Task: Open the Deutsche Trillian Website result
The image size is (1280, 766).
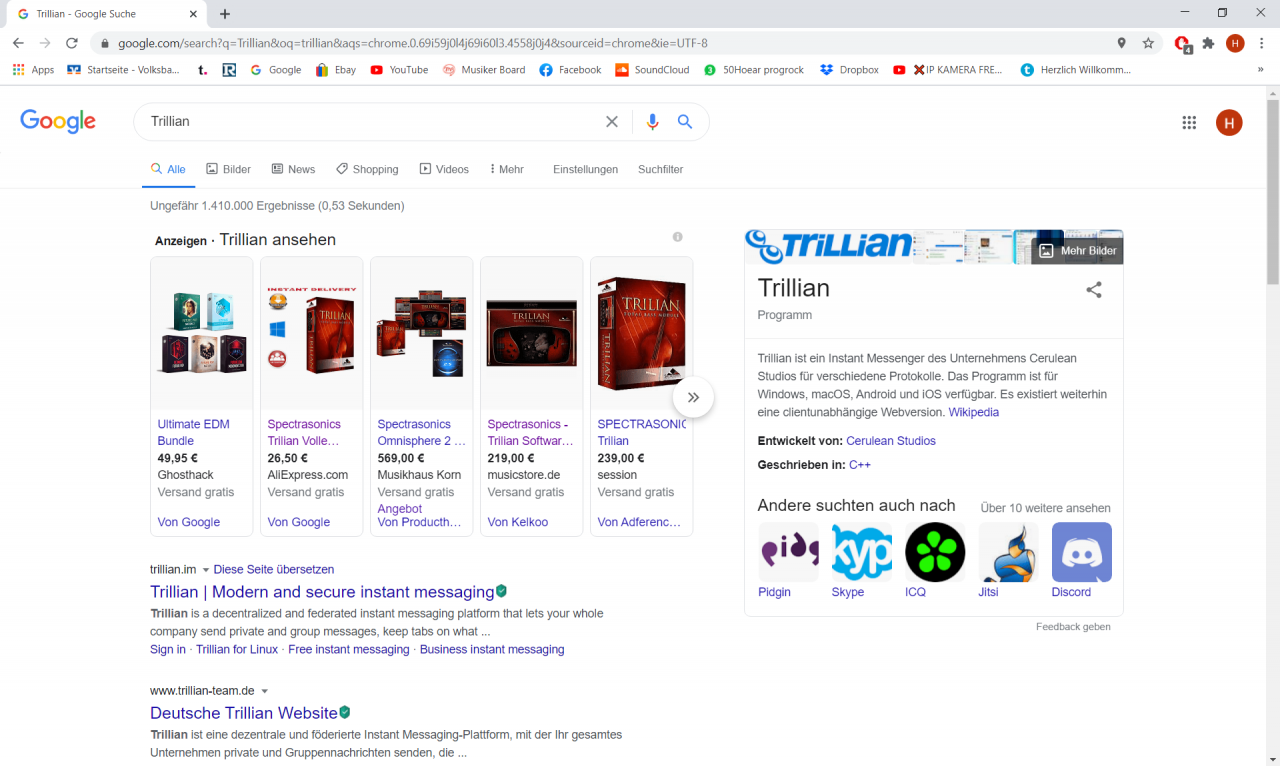Action: tap(244, 713)
